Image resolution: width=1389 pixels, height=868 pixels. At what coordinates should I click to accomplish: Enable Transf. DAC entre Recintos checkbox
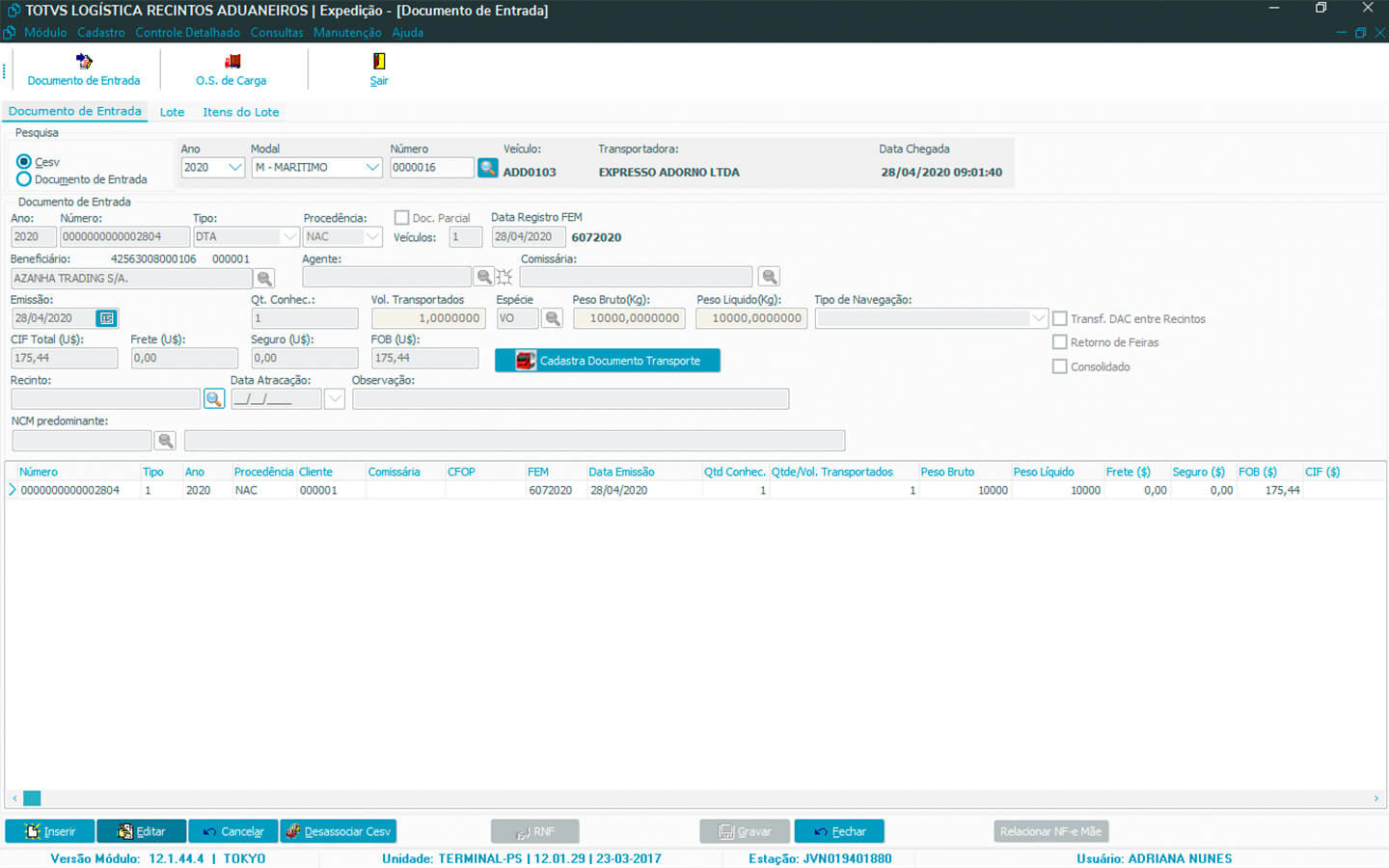[1060, 319]
